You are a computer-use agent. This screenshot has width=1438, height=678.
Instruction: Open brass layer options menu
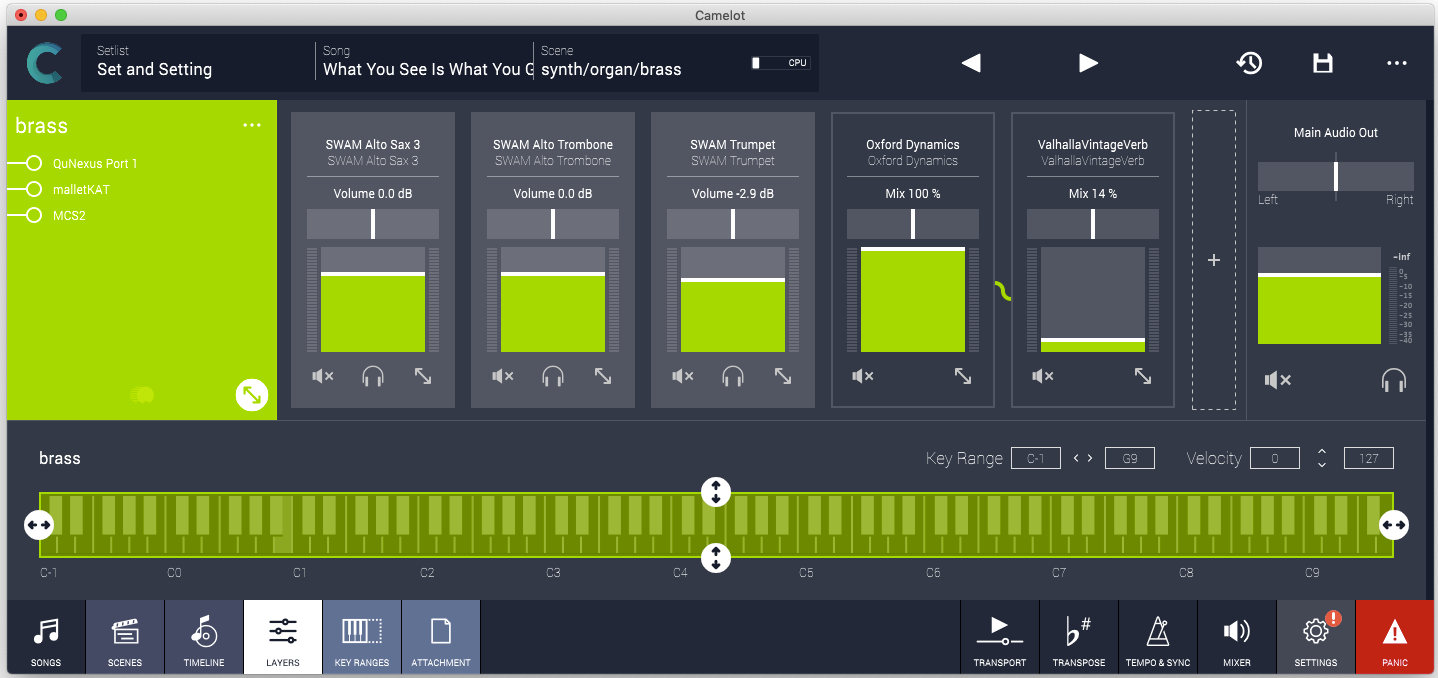tap(252, 125)
